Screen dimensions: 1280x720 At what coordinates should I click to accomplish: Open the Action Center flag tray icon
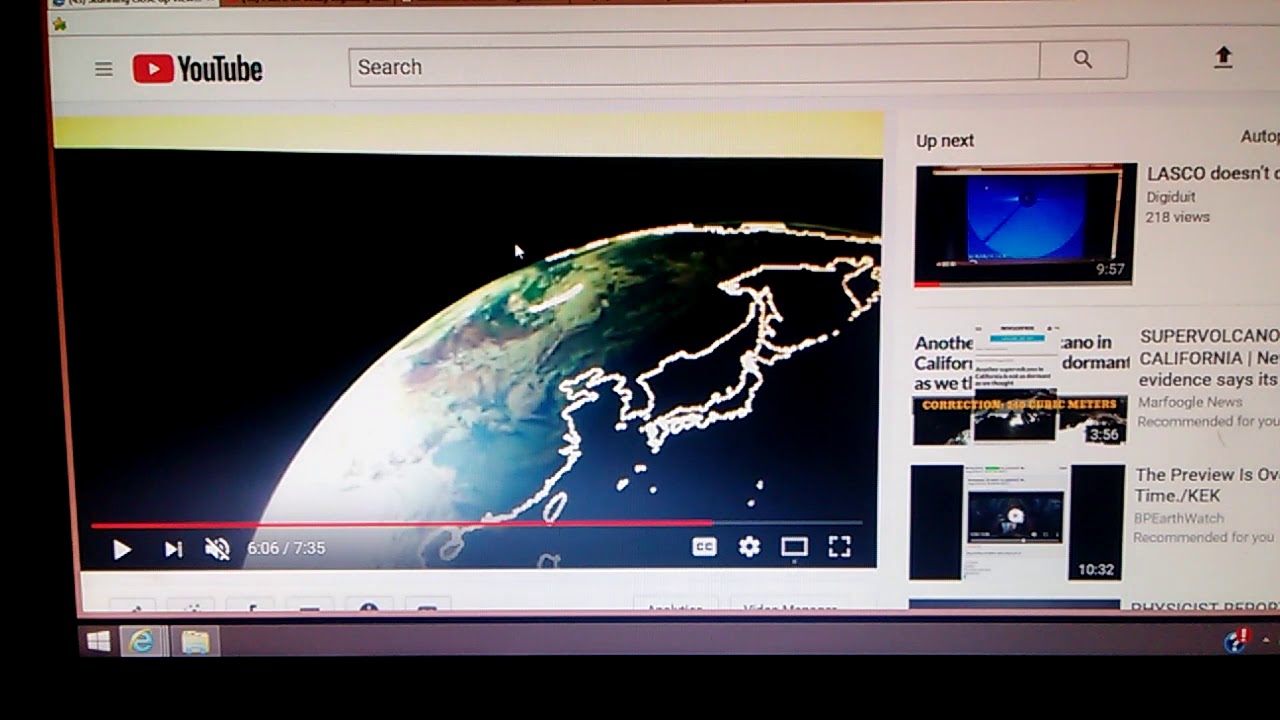pyautogui.click(x=1237, y=639)
